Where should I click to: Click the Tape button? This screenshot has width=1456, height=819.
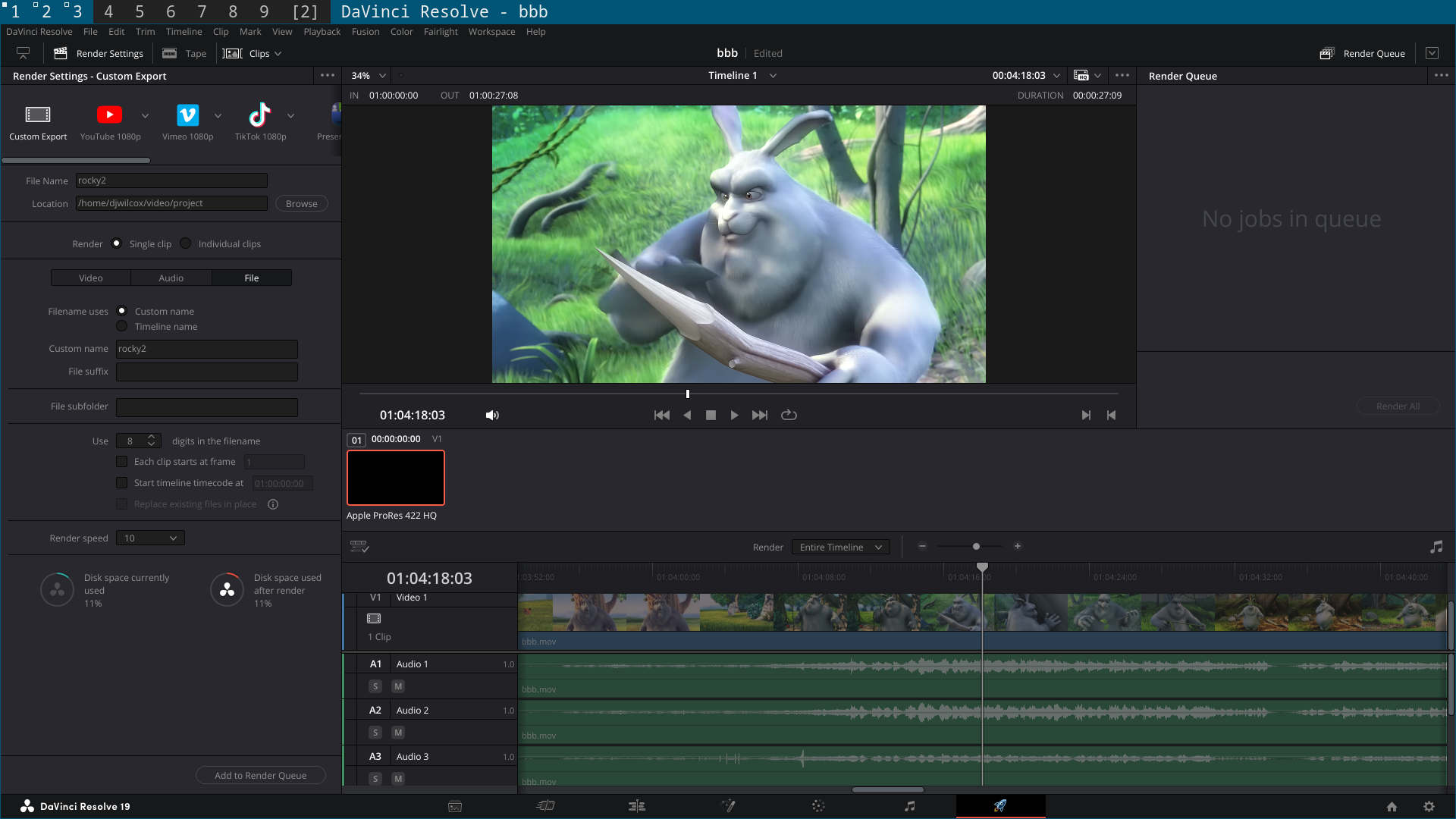coord(185,54)
